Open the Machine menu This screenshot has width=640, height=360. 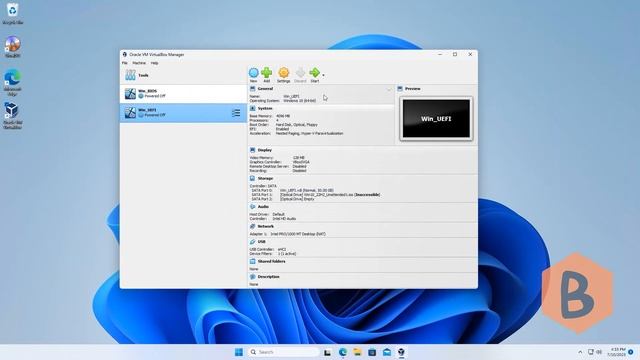[x=139, y=63]
